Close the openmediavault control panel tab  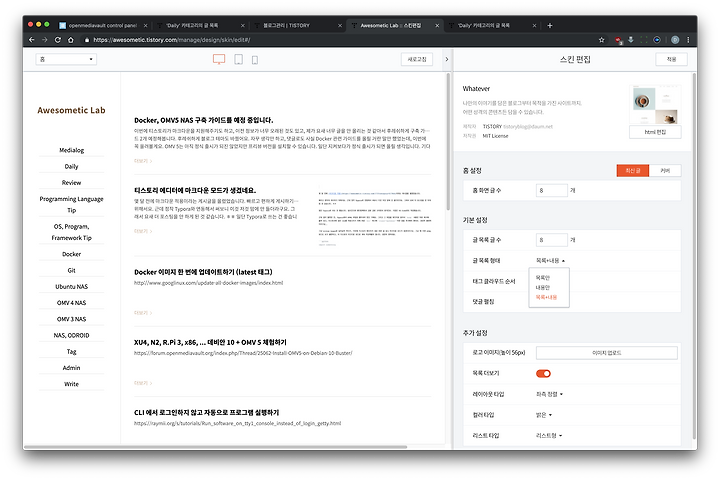point(146,26)
